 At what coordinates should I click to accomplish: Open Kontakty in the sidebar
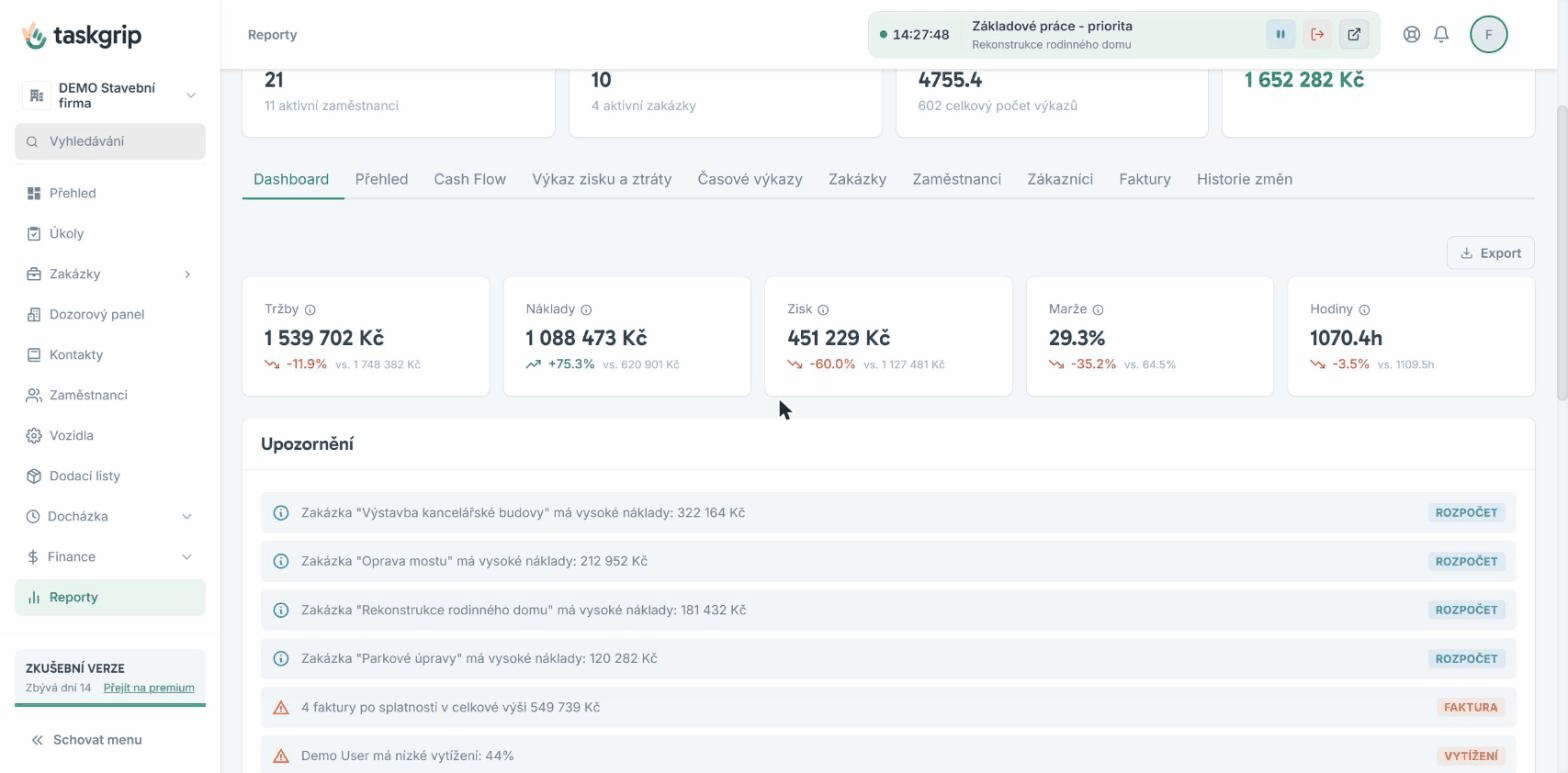(110, 355)
